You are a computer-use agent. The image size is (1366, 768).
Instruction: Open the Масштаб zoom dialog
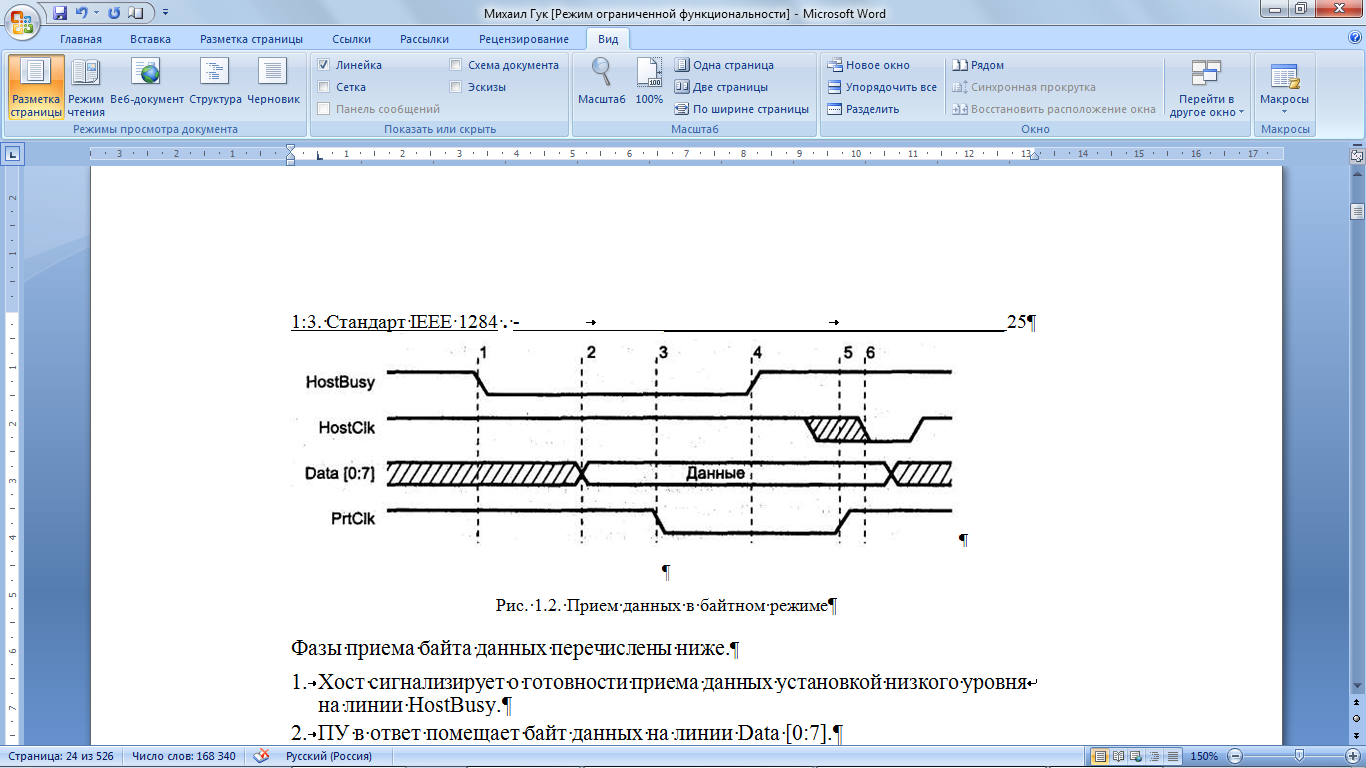601,82
